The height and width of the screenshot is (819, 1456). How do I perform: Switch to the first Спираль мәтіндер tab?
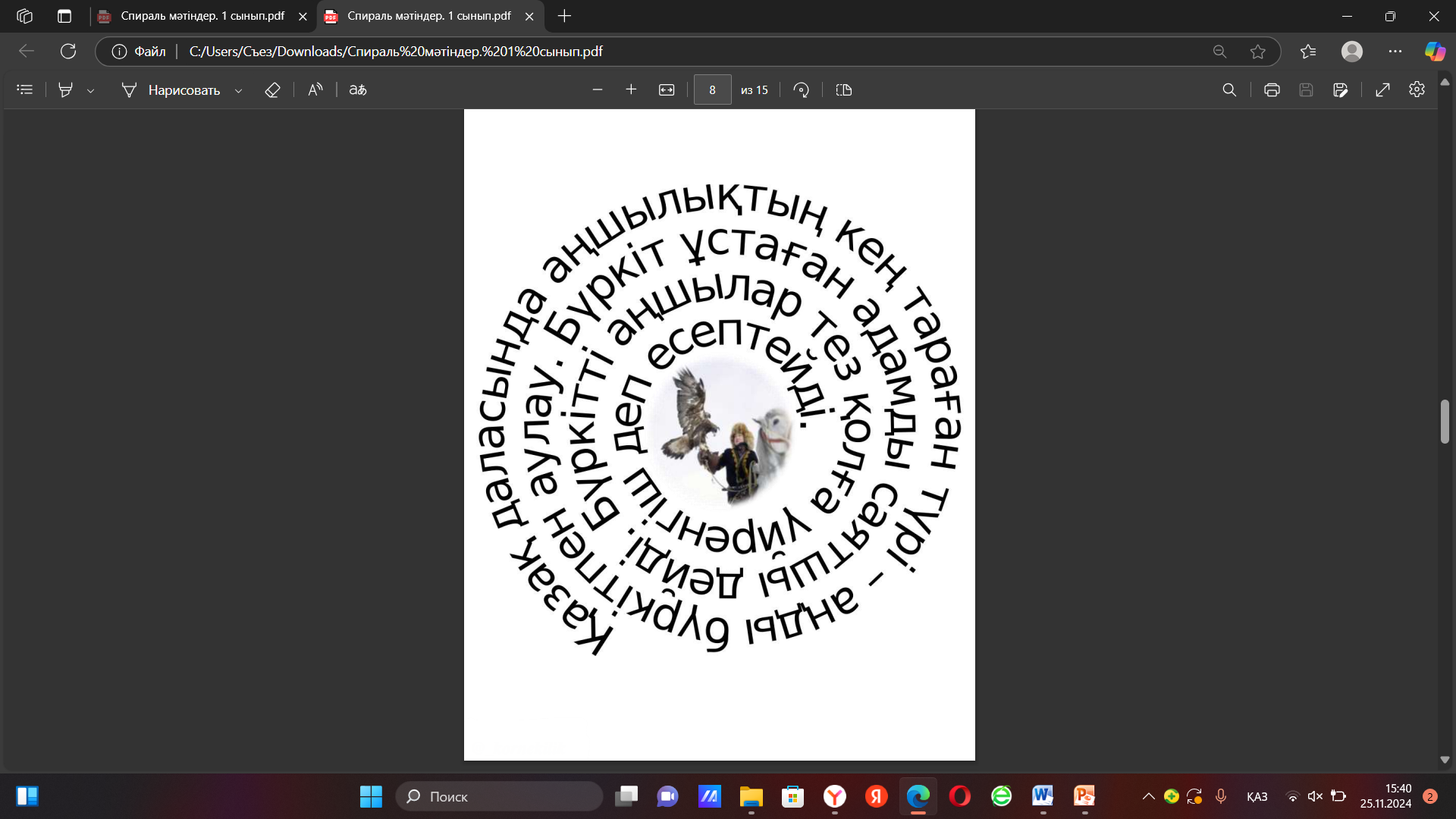pos(202,16)
